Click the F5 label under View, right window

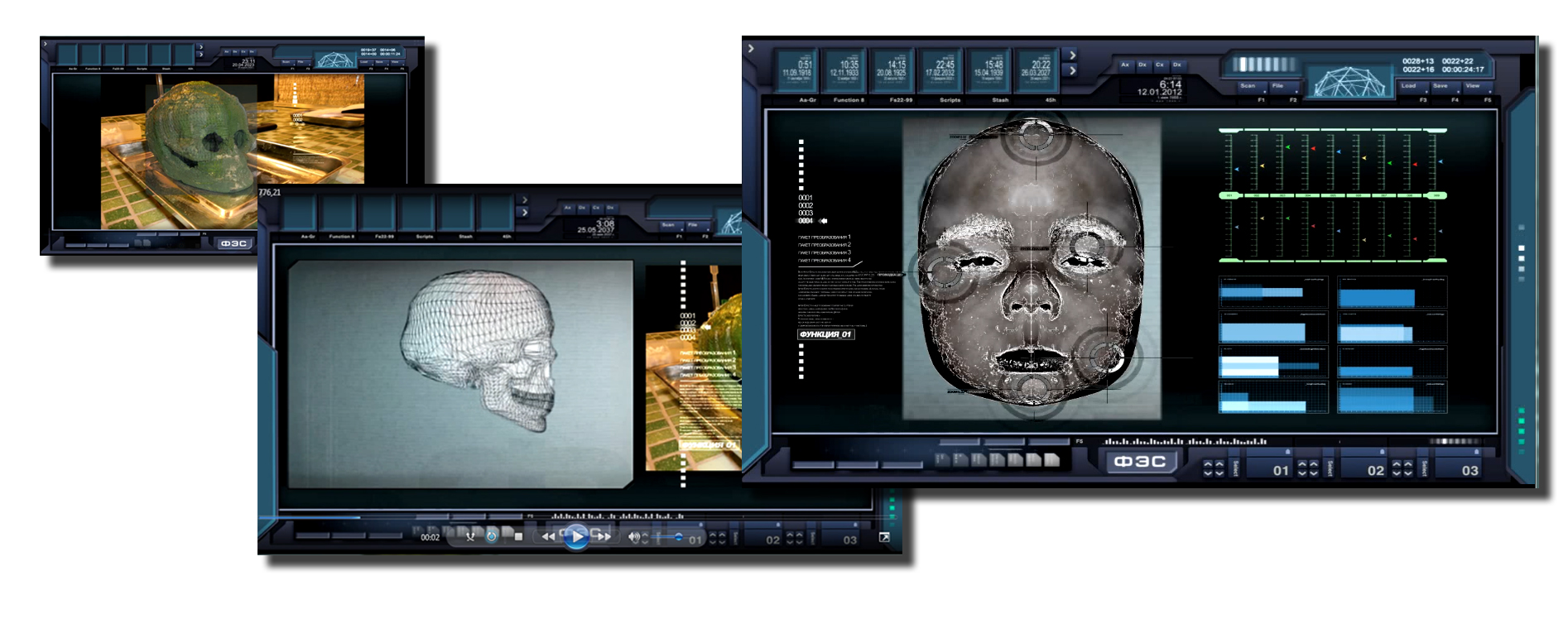coord(1487,100)
